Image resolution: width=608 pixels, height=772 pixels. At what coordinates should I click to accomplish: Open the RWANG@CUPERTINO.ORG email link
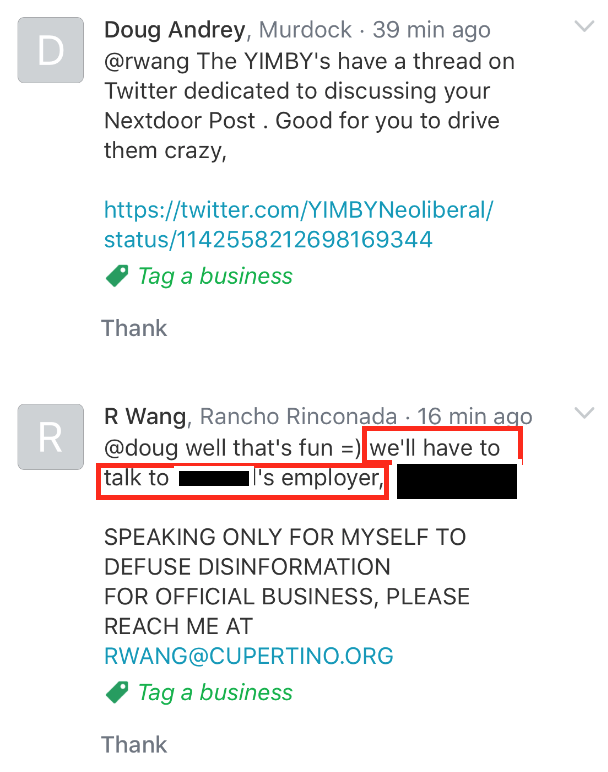coord(249,656)
